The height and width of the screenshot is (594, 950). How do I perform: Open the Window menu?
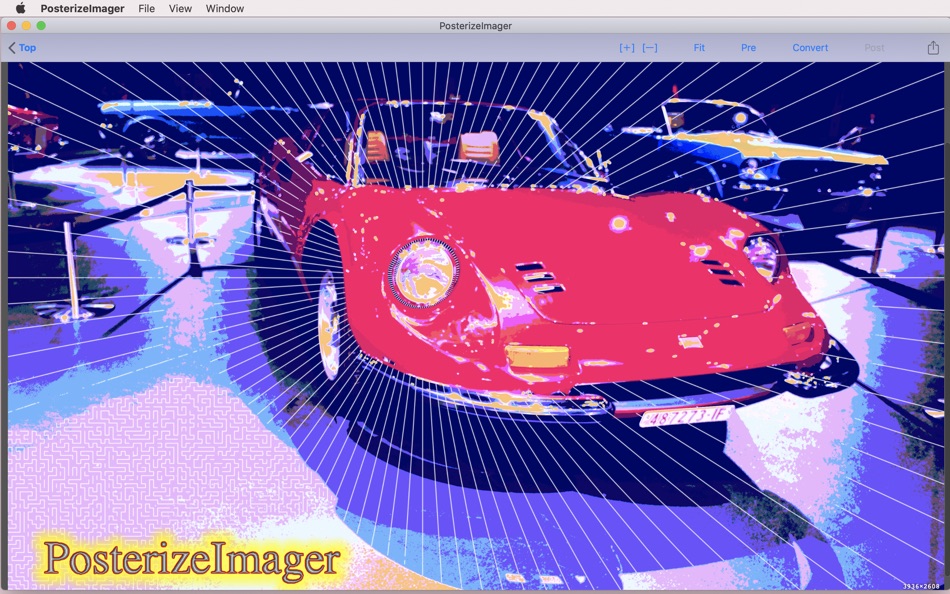click(x=224, y=8)
